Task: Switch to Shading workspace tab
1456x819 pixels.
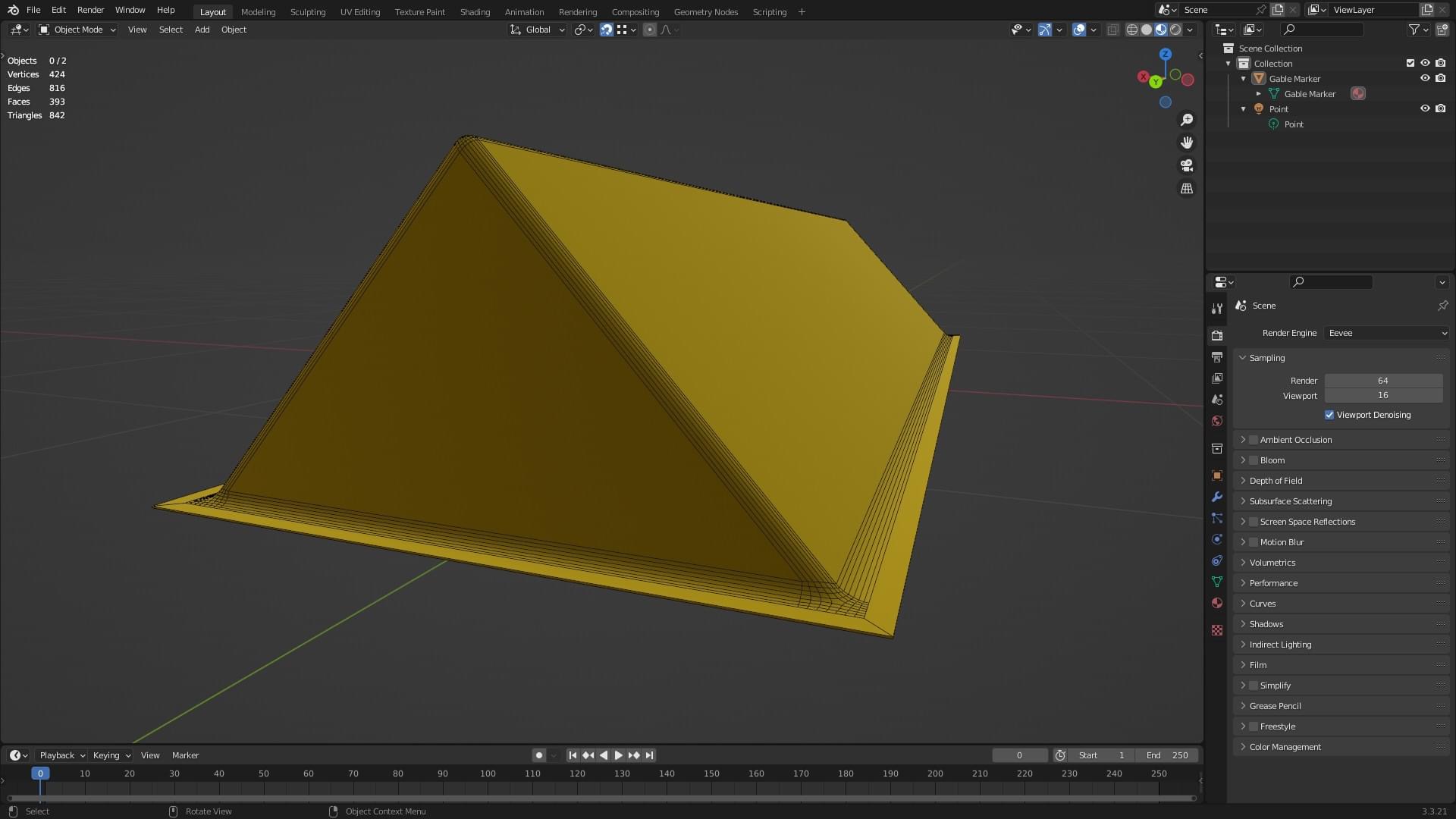Action: 475,11
